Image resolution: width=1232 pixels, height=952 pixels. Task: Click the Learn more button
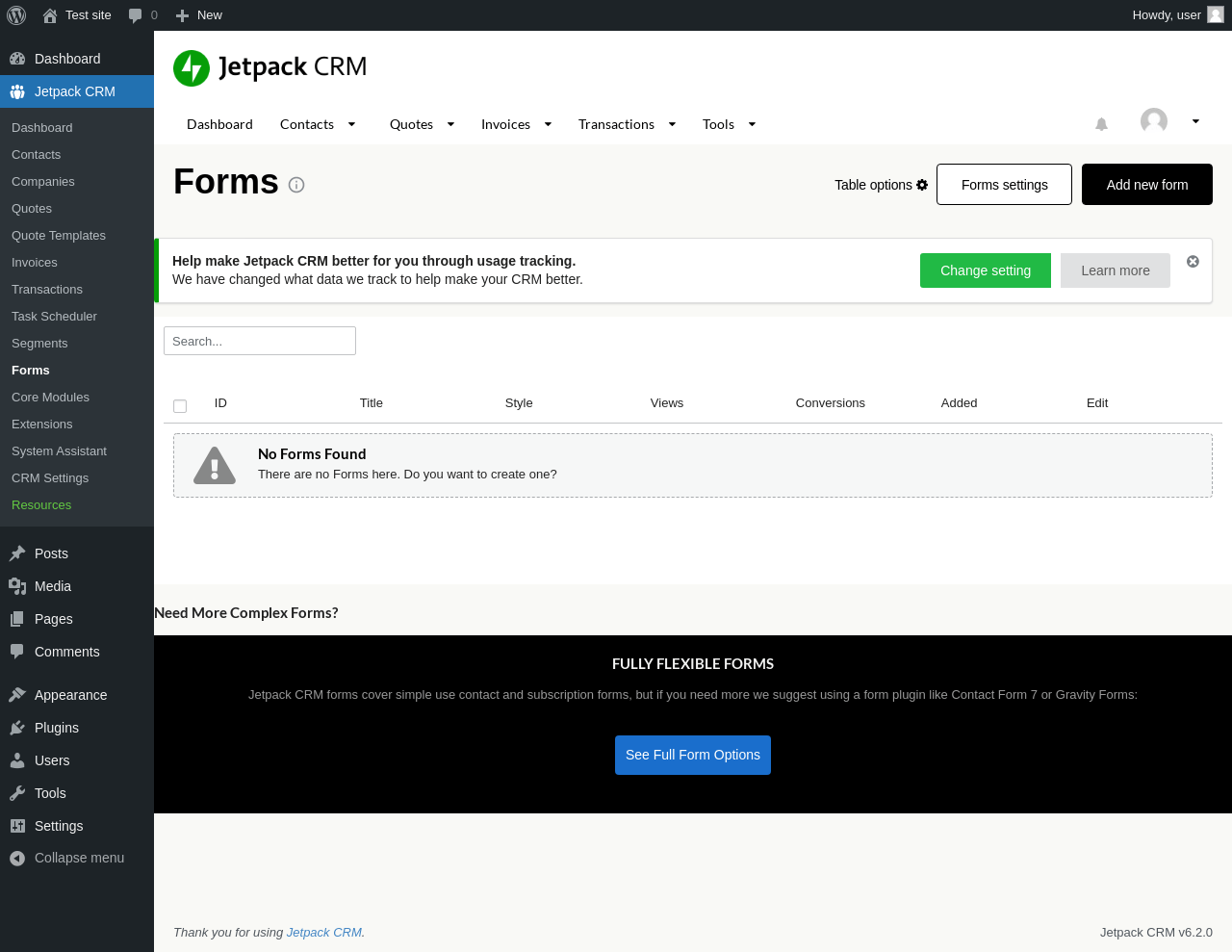point(1116,270)
